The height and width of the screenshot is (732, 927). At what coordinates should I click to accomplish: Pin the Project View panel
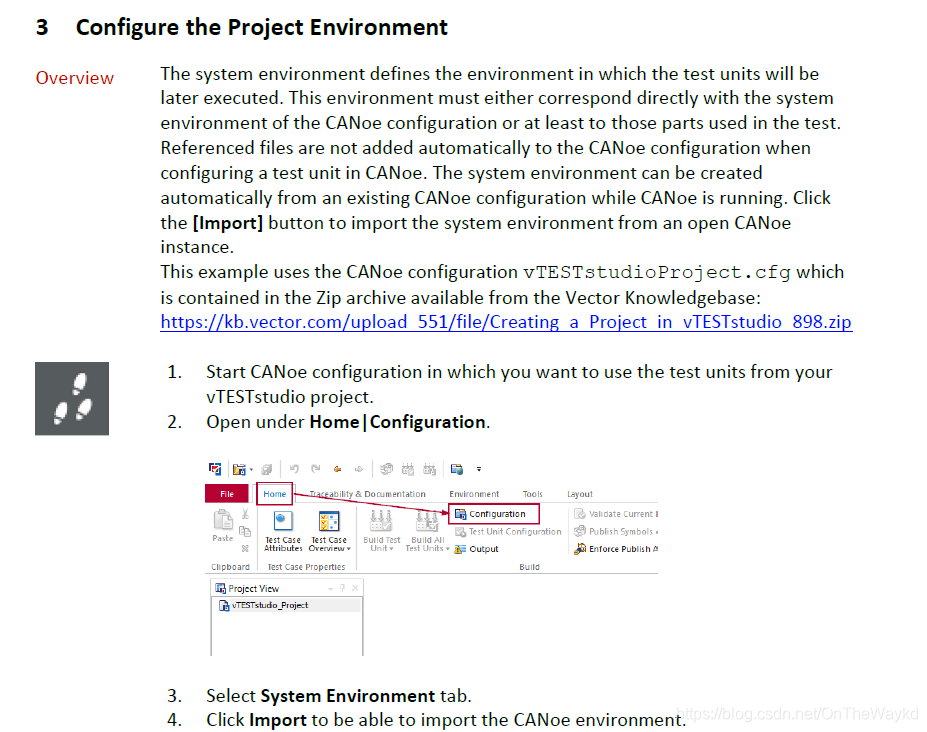(342, 588)
